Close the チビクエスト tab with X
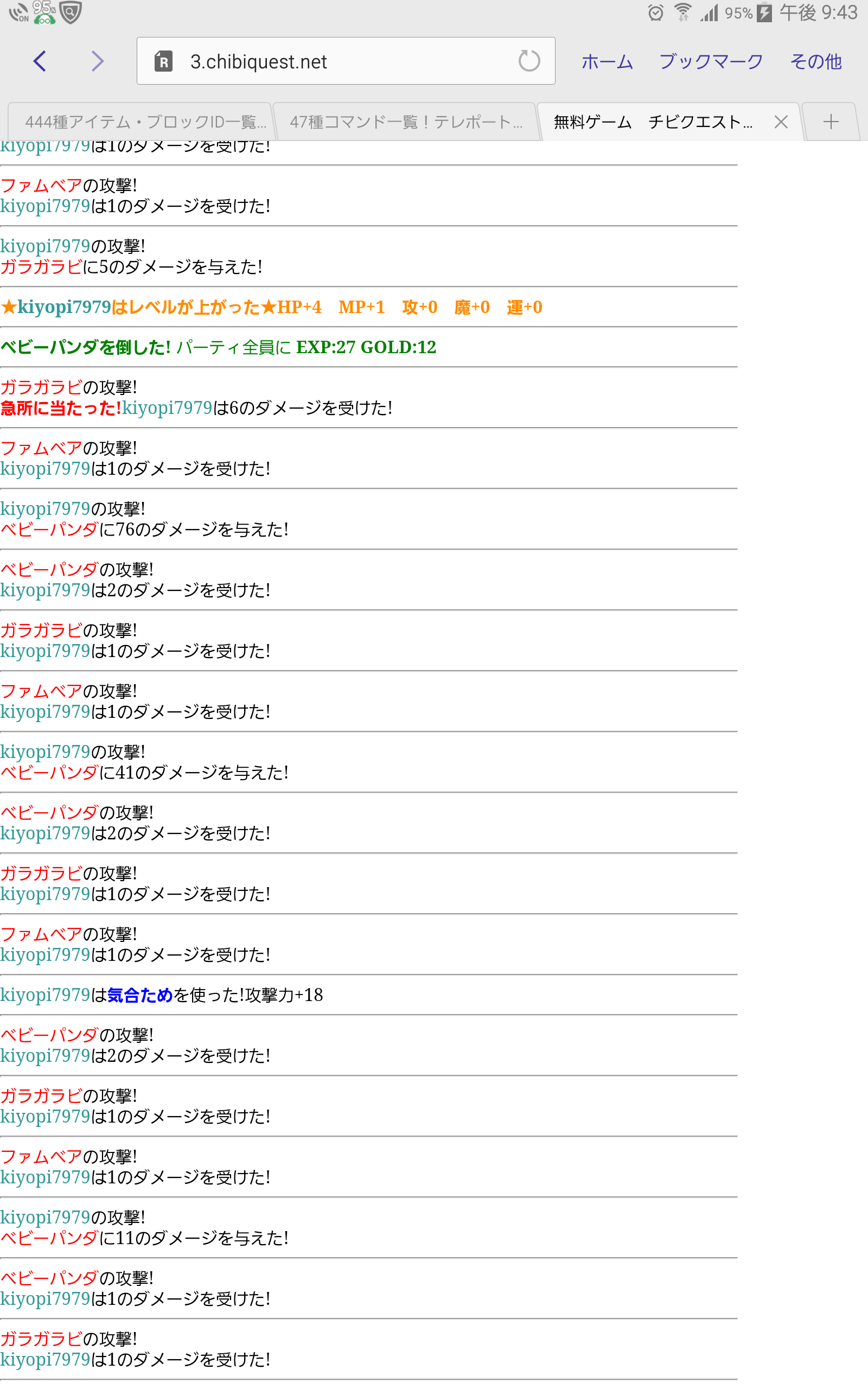The height and width of the screenshot is (1389, 868). click(781, 122)
